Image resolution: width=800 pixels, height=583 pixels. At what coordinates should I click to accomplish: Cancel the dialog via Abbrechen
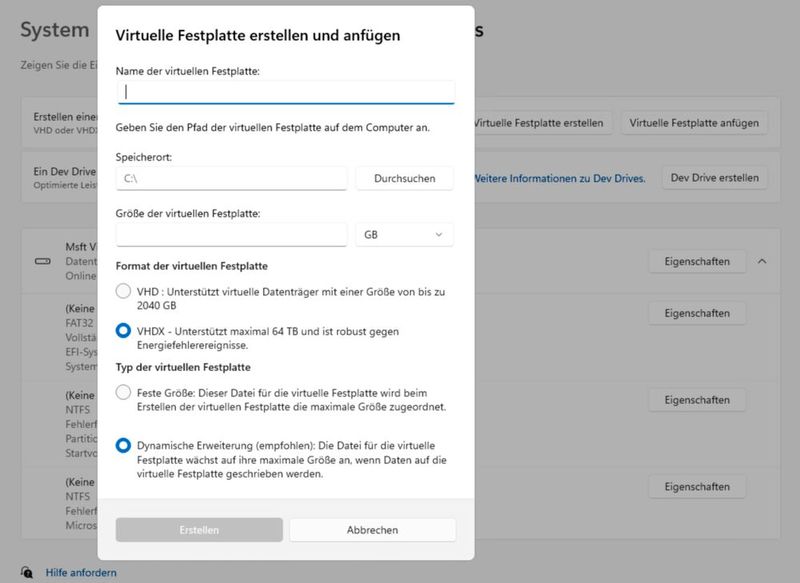tap(372, 531)
